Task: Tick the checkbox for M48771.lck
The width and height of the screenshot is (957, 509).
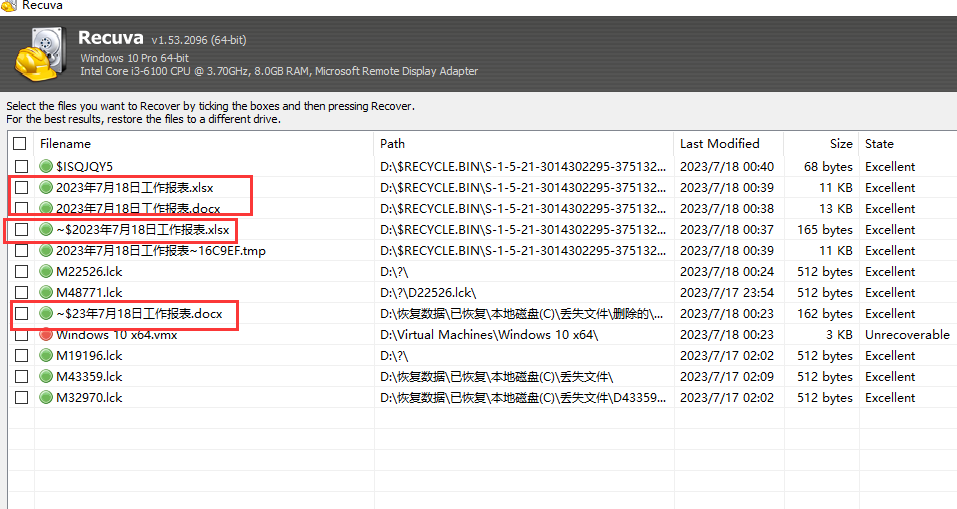Action: coord(21,292)
